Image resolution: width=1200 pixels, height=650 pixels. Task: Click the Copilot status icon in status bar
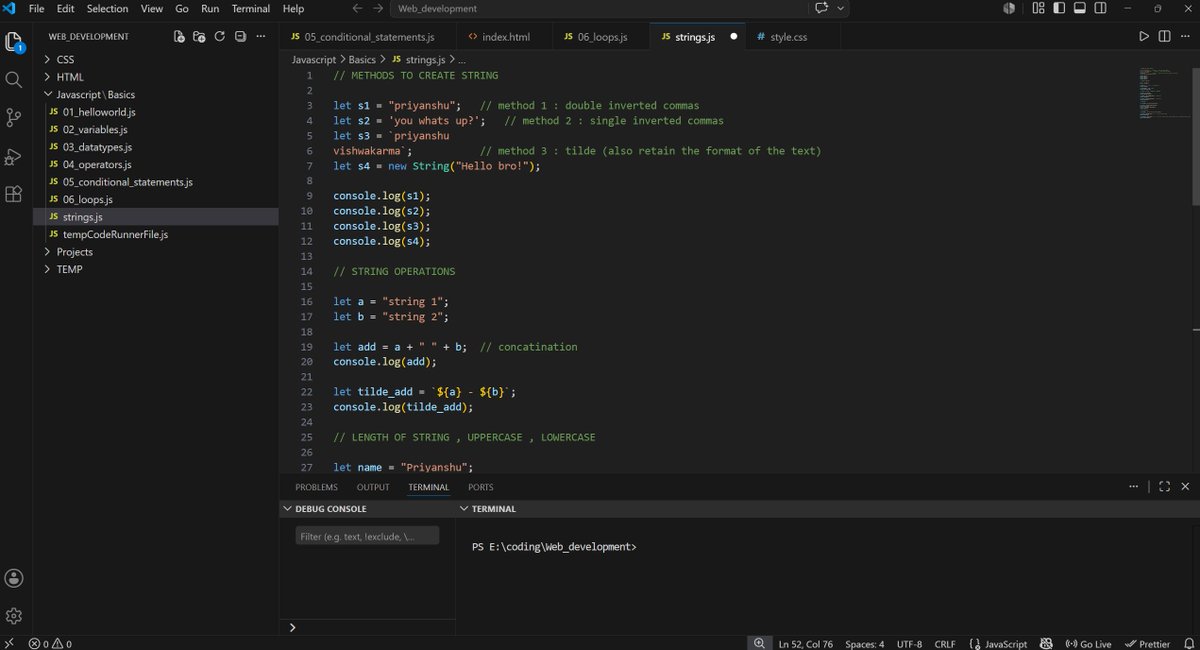tap(1046, 643)
